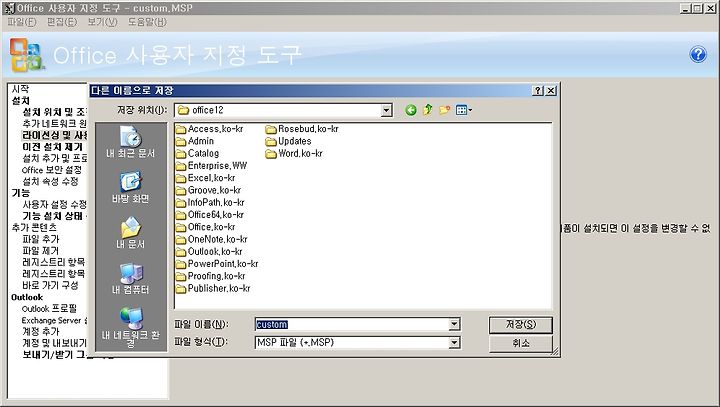Select the Updates folder

(x=289, y=141)
